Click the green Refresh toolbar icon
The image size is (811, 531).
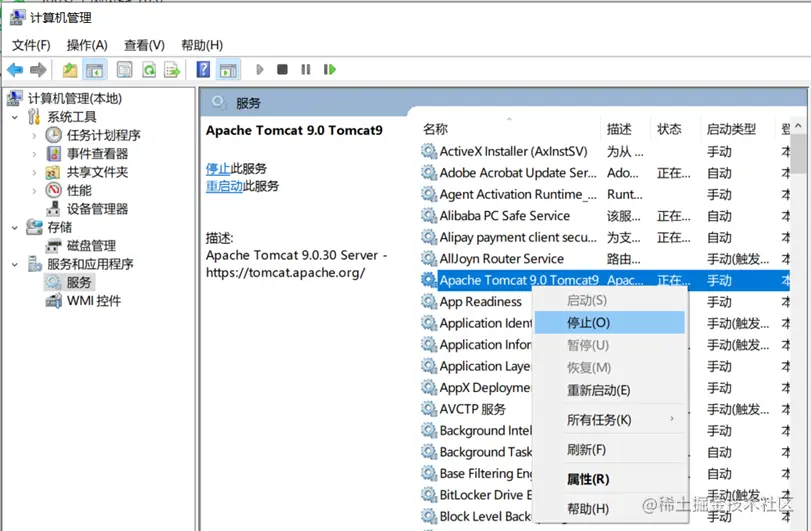pos(149,69)
